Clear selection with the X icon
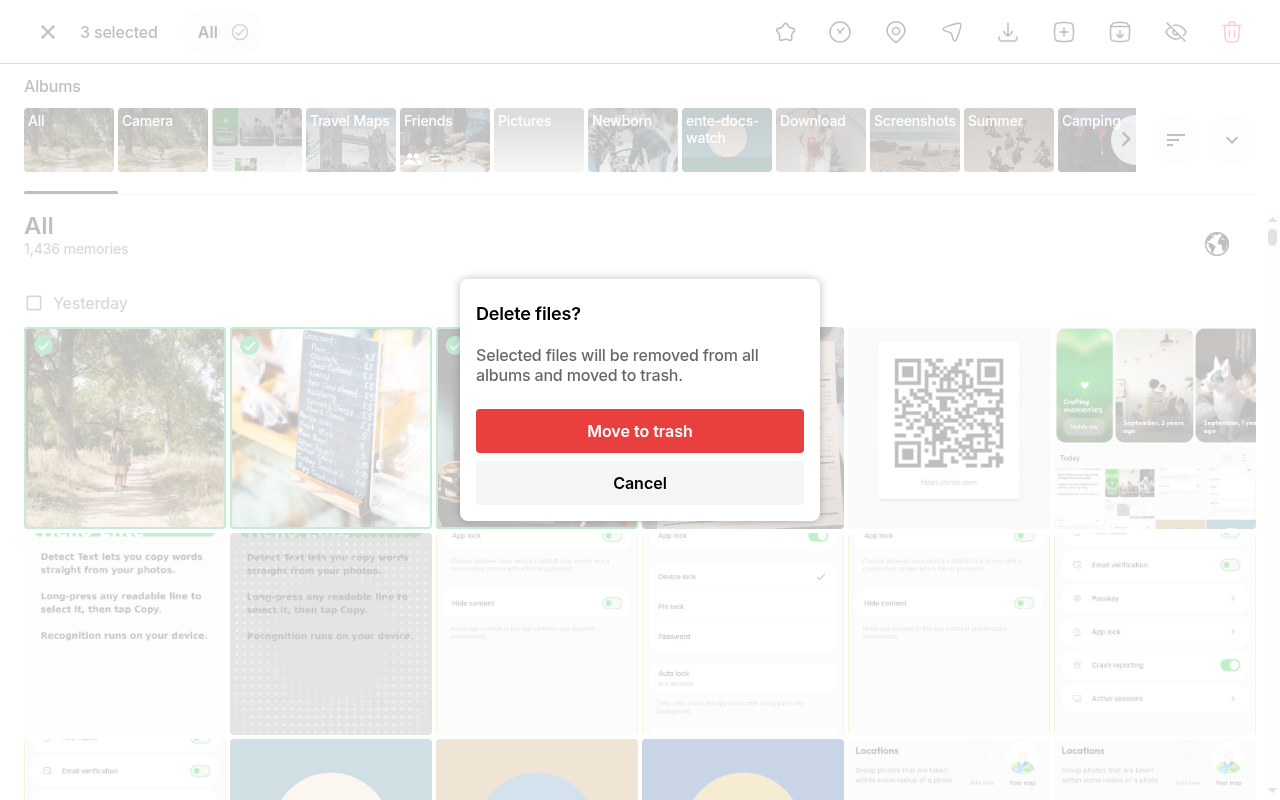 click(48, 32)
